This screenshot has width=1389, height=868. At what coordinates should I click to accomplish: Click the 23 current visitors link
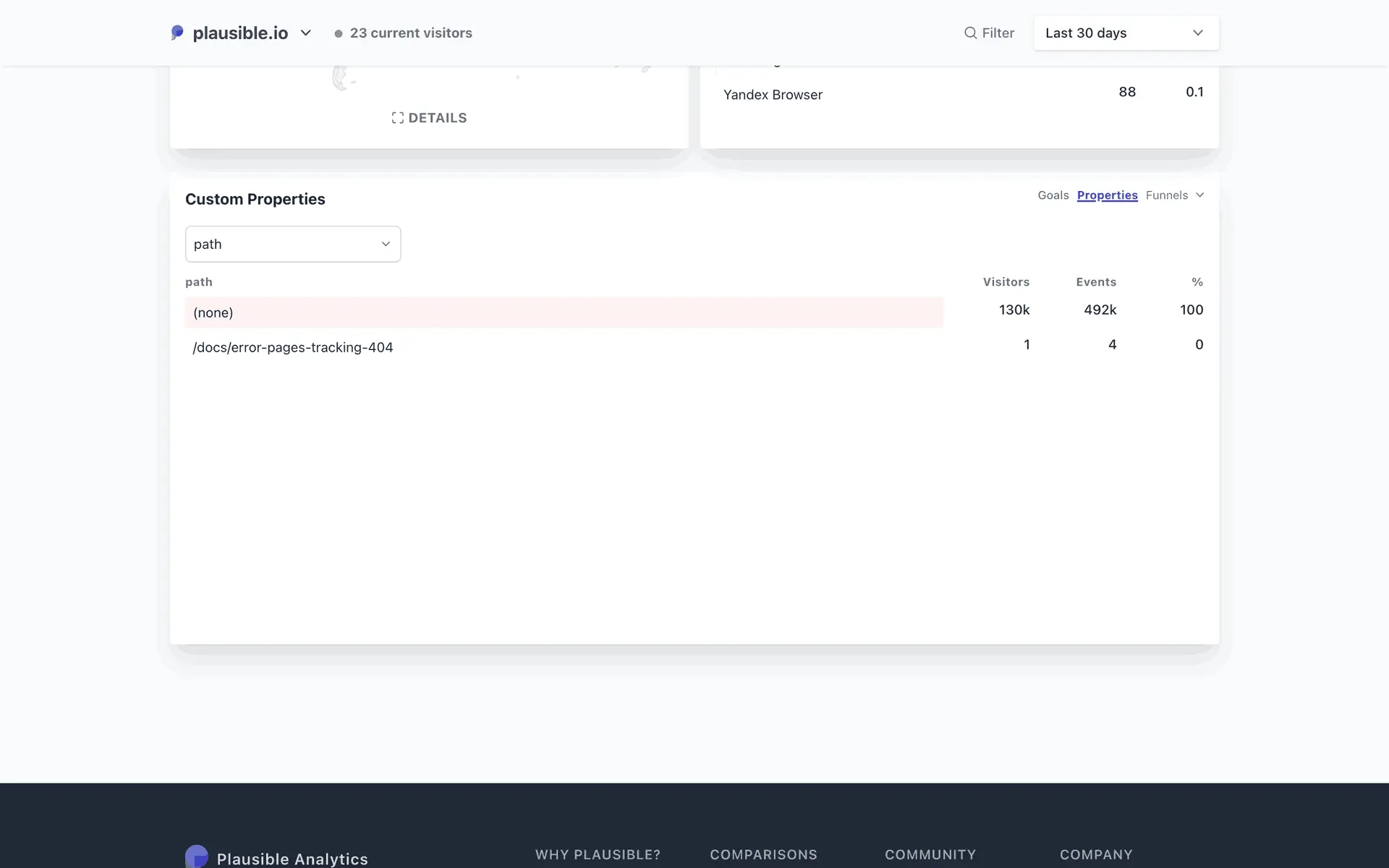click(411, 33)
